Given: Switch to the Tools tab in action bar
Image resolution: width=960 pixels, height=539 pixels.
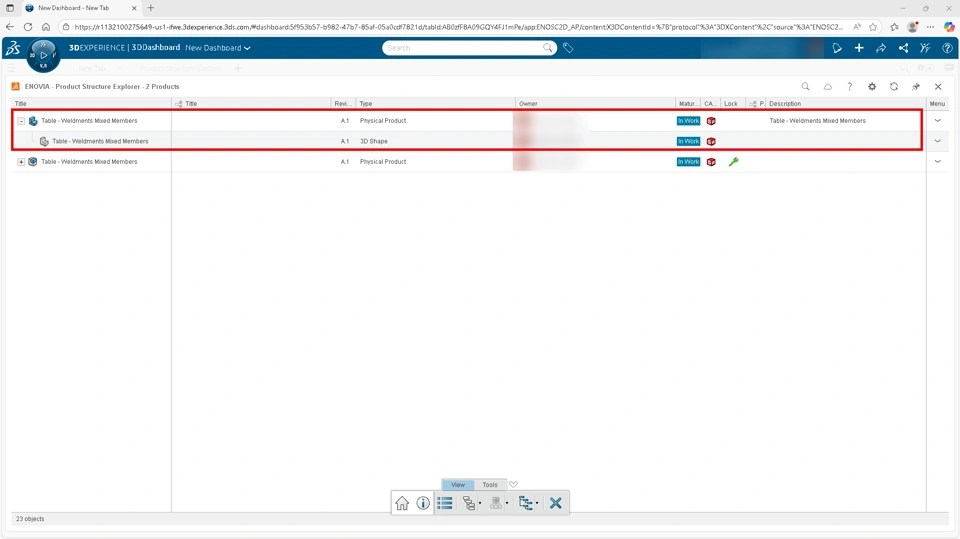Looking at the screenshot, I should pos(490,484).
